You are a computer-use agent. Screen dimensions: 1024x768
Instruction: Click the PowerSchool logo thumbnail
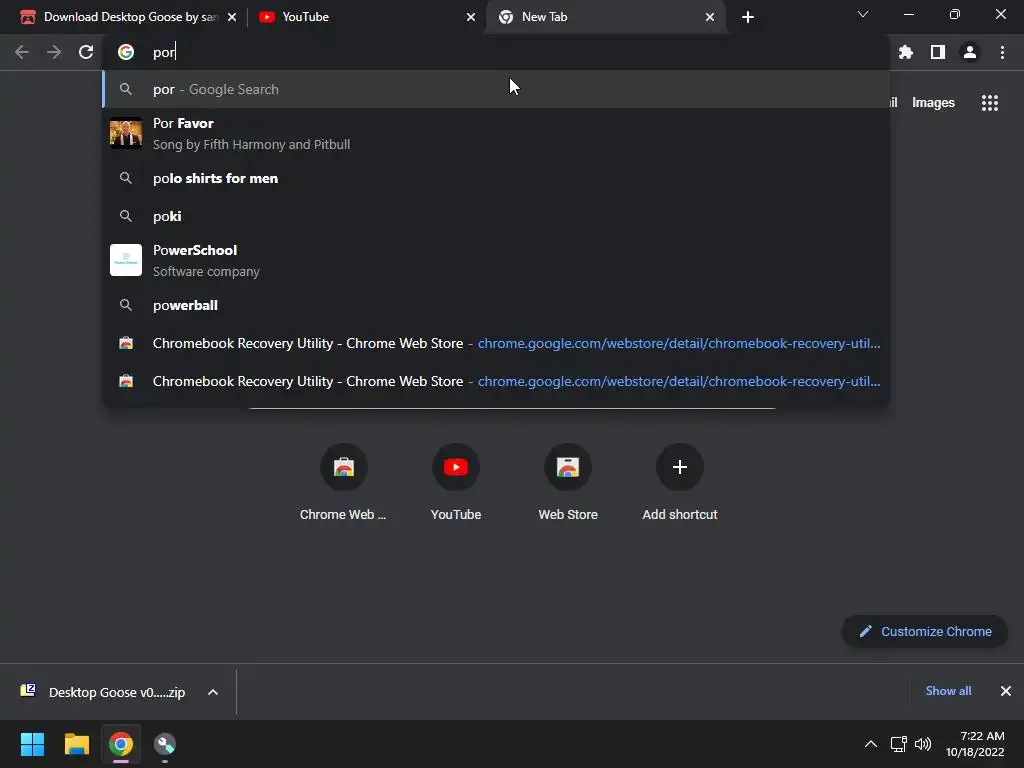click(126, 260)
